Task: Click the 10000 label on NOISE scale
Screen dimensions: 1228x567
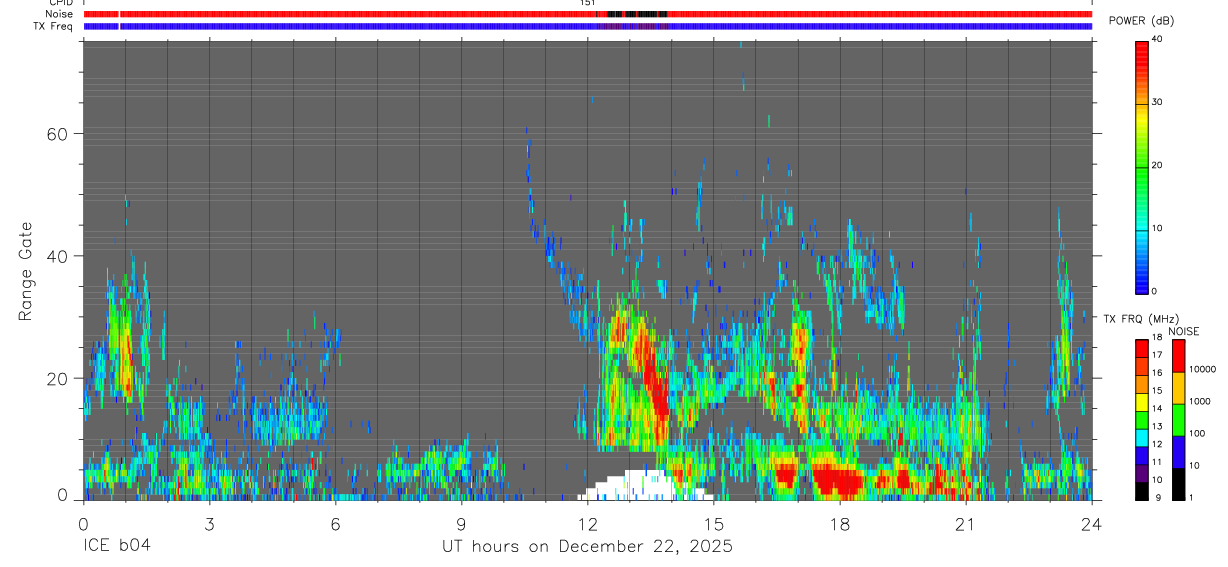Action: click(1203, 369)
